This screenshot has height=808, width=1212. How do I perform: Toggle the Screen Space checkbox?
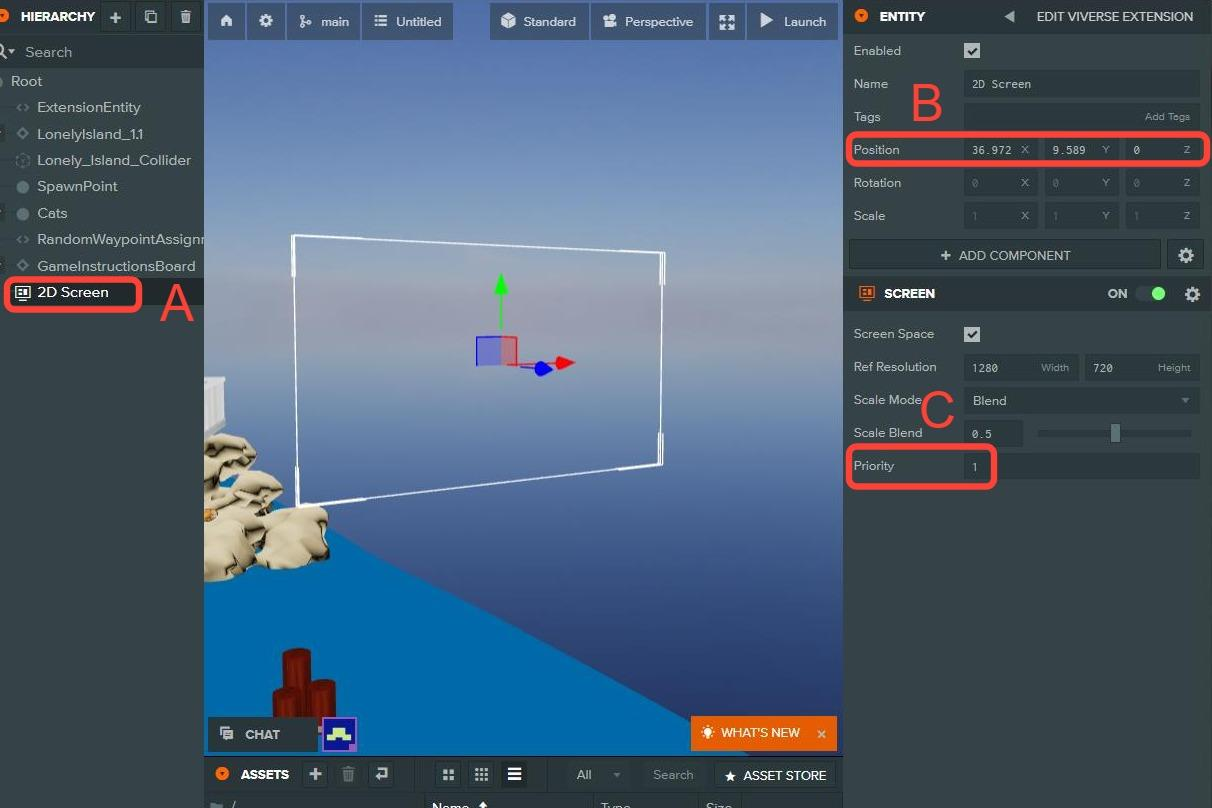(x=972, y=334)
